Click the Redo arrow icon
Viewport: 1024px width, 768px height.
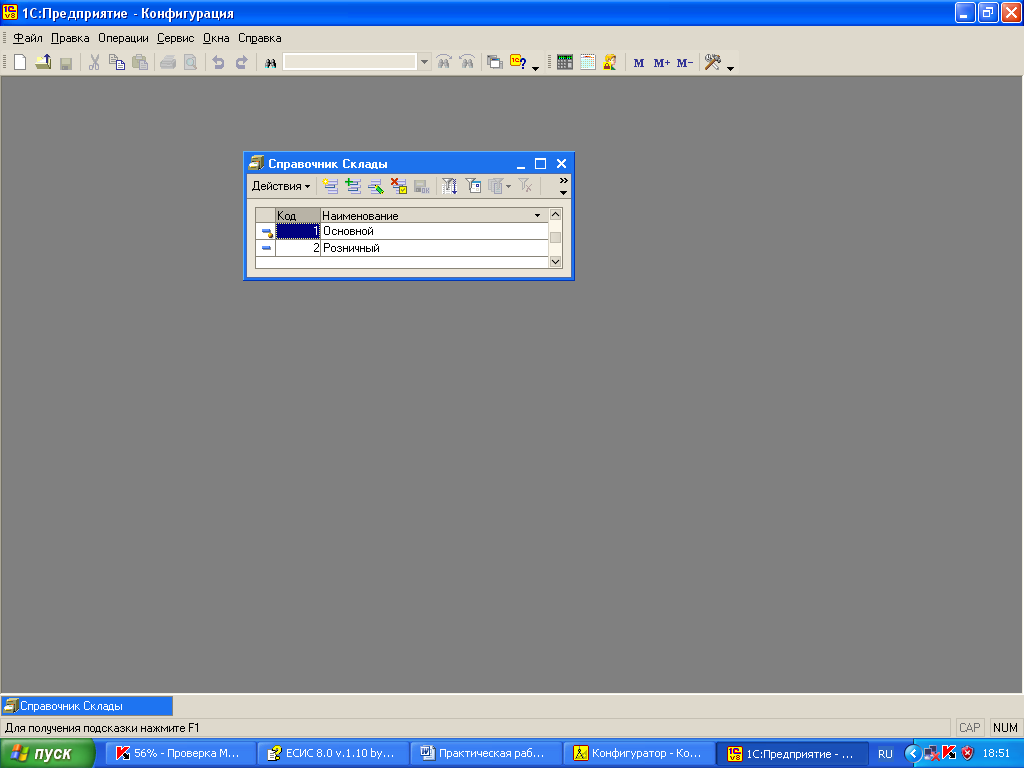tap(241, 63)
